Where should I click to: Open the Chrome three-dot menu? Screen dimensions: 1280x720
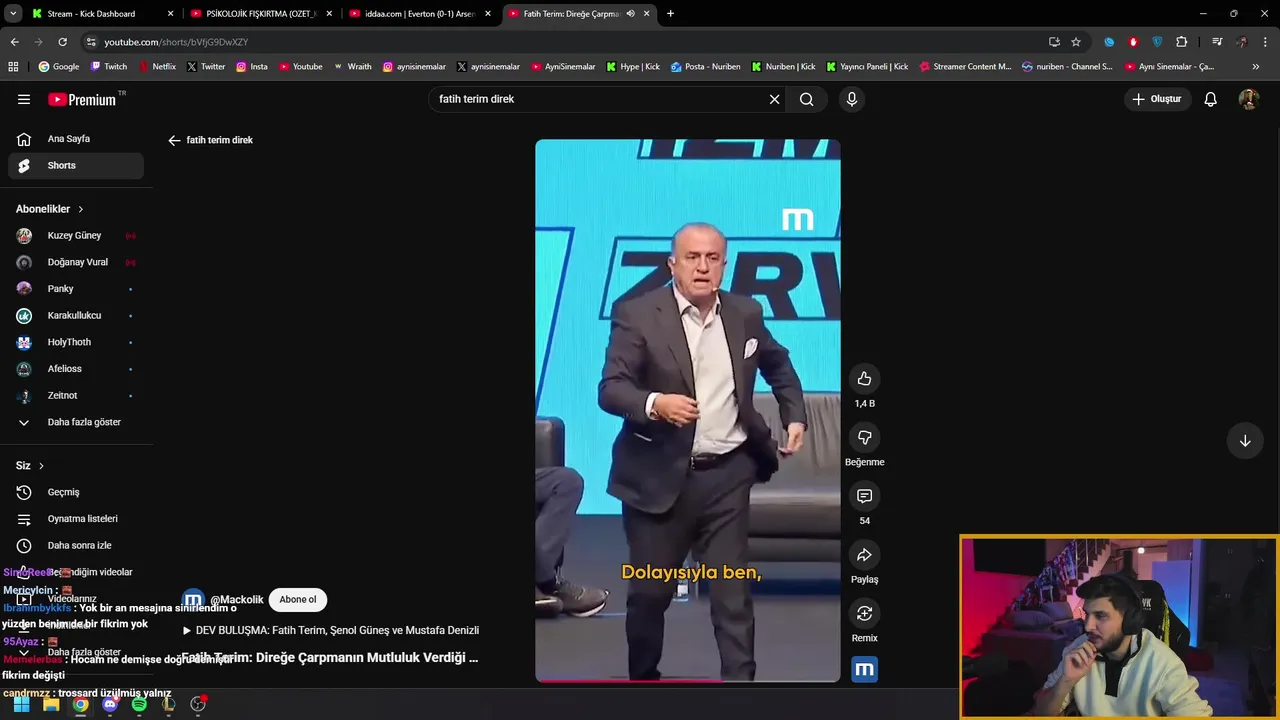[x=1266, y=42]
